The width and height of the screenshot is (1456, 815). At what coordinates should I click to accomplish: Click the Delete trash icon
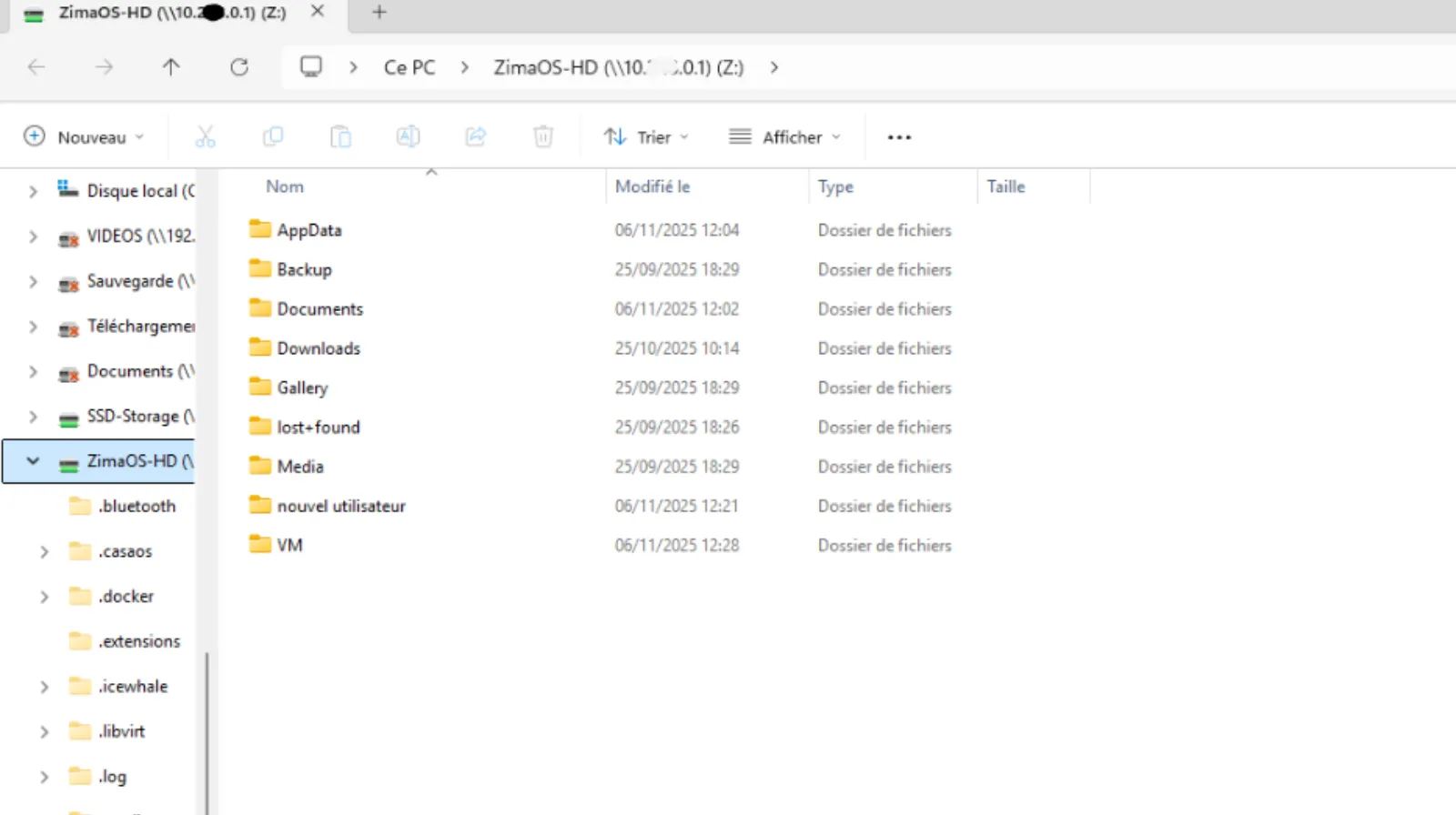(x=542, y=137)
